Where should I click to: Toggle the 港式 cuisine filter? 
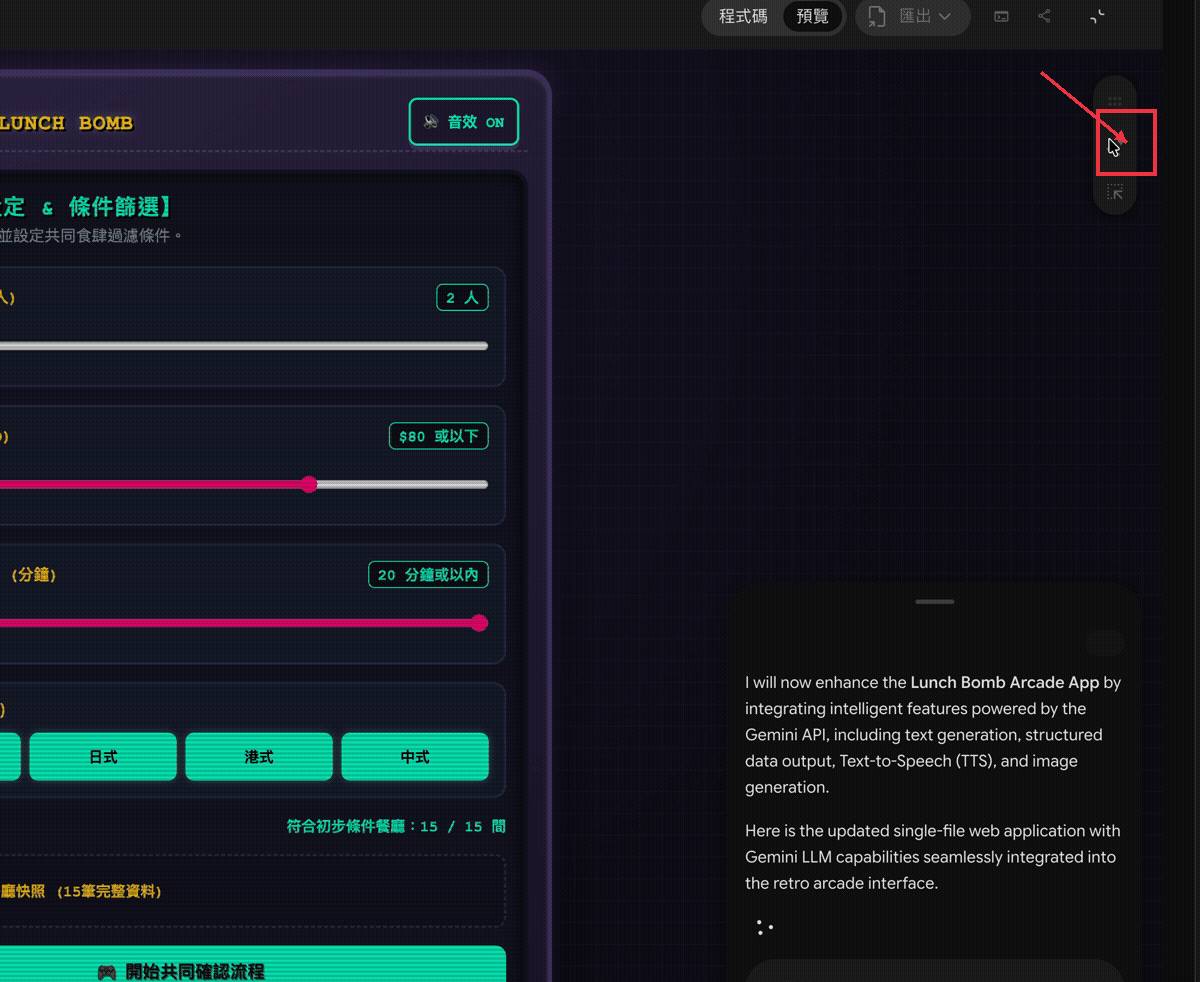pyautogui.click(x=259, y=757)
